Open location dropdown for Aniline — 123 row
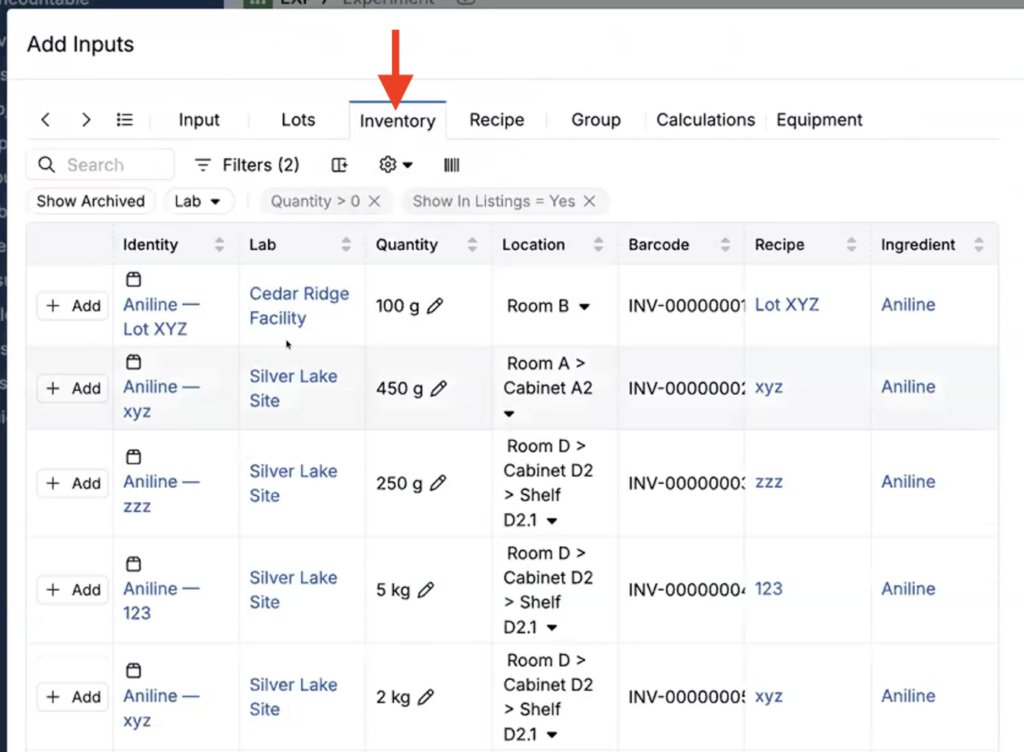The image size is (1024, 752). (x=552, y=628)
